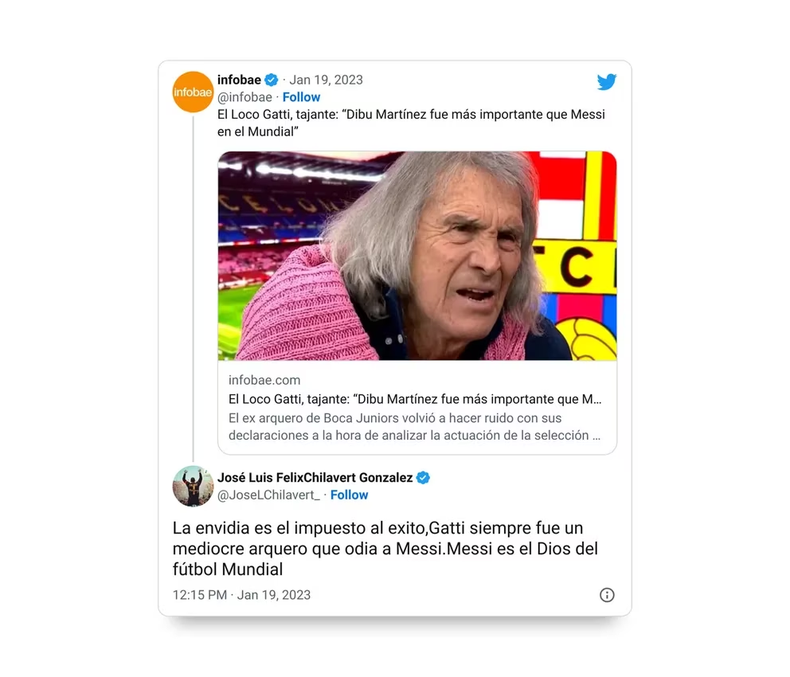Click the Twitter bird logo icon

point(607,82)
